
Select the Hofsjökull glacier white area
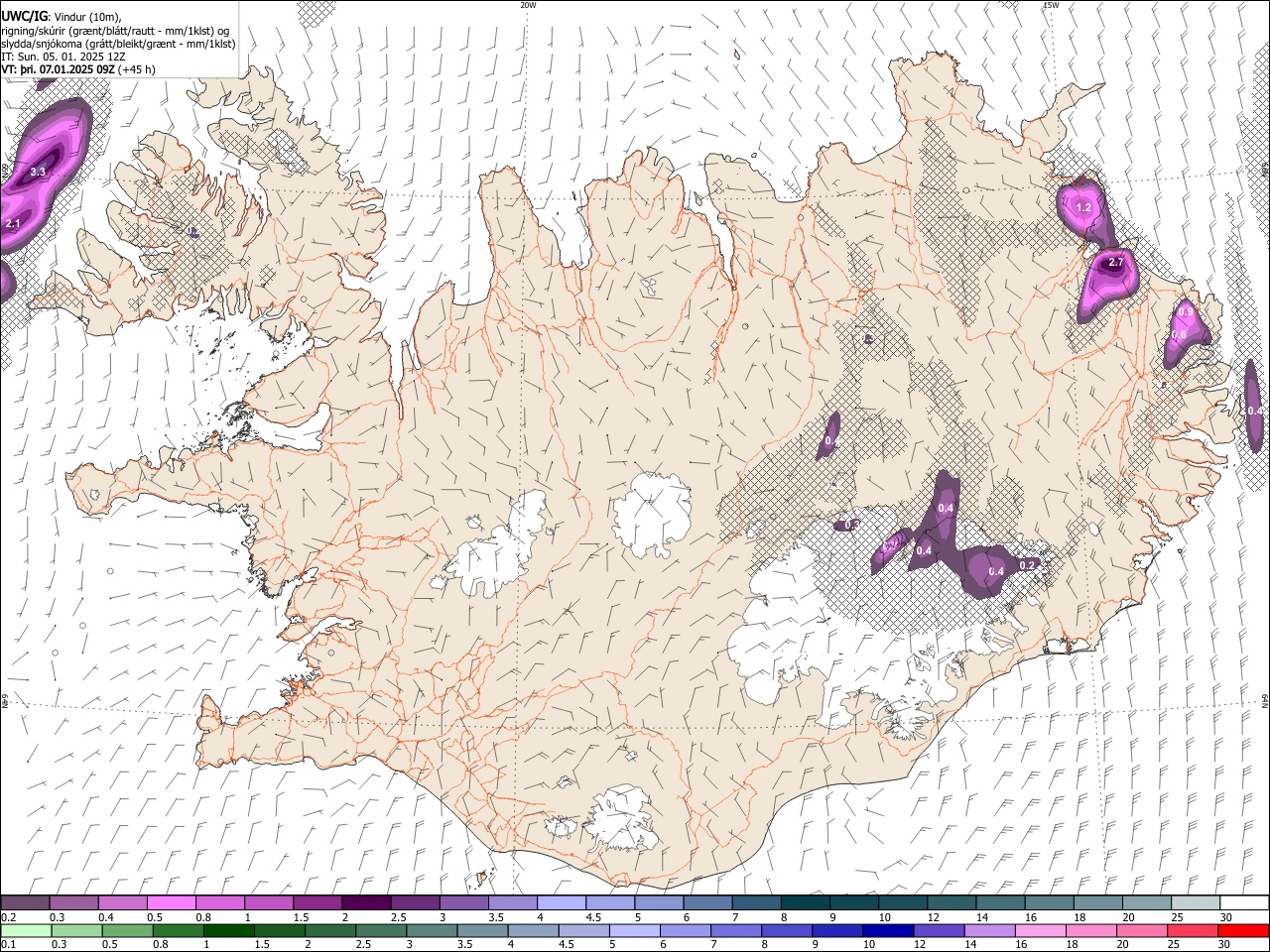tap(652, 513)
